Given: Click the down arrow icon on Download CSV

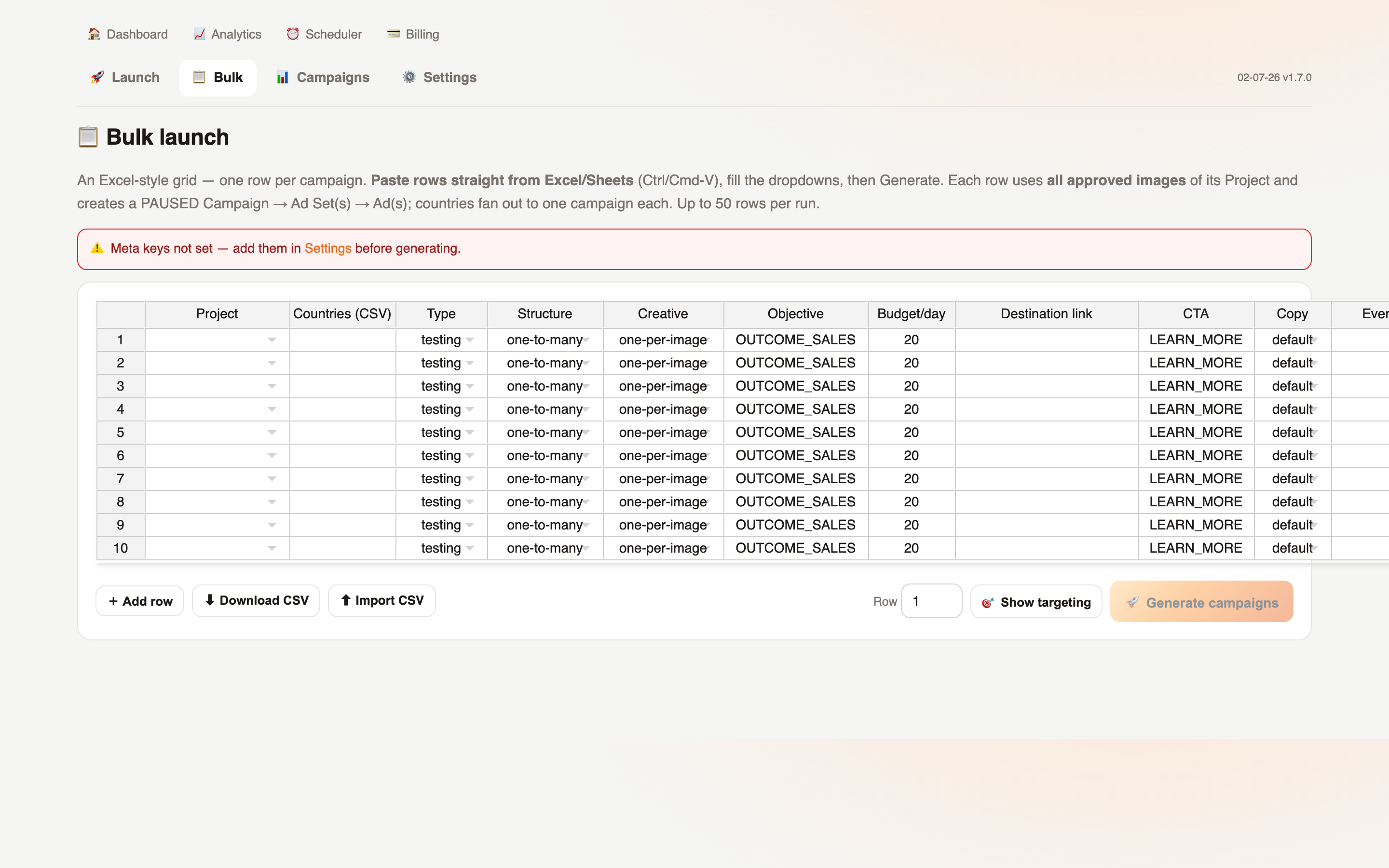Looking at the screenshot, I should tap(209, 600).
